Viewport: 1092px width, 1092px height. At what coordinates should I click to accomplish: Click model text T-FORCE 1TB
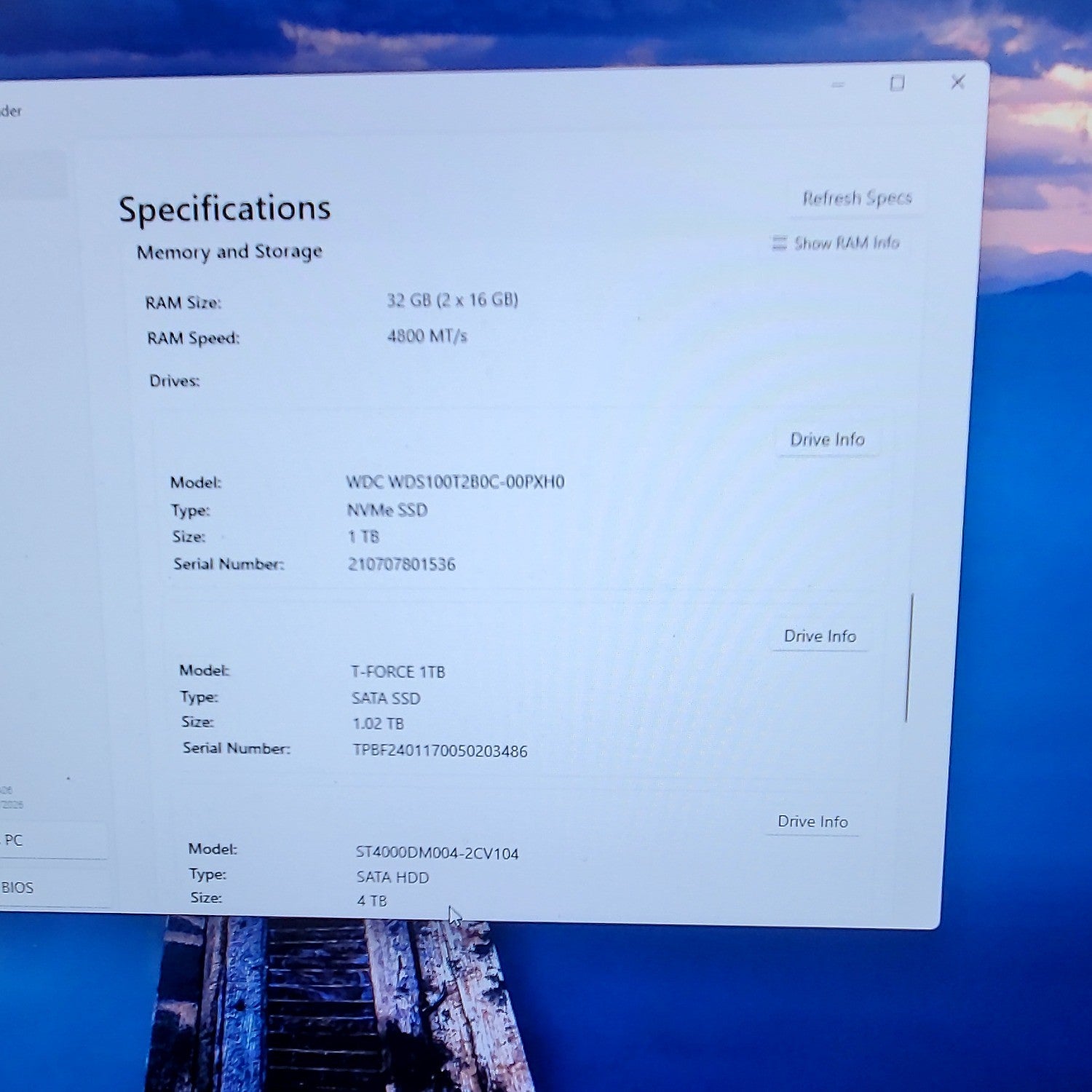coord(397,671)
